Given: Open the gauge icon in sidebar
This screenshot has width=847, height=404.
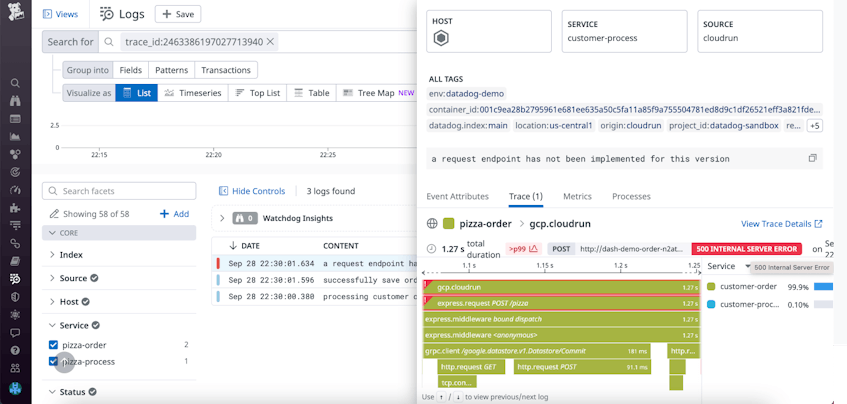Looking at the screenshot, I should [x=15, y=190].
